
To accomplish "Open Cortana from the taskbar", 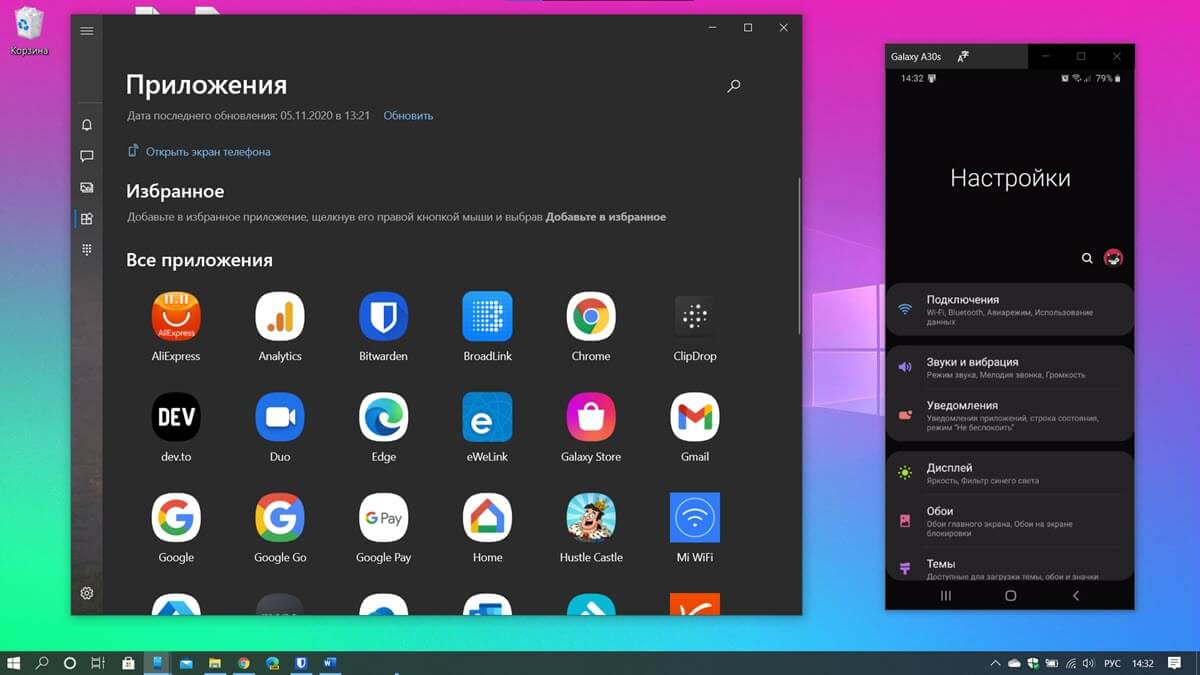I will (x=70, y=663).
